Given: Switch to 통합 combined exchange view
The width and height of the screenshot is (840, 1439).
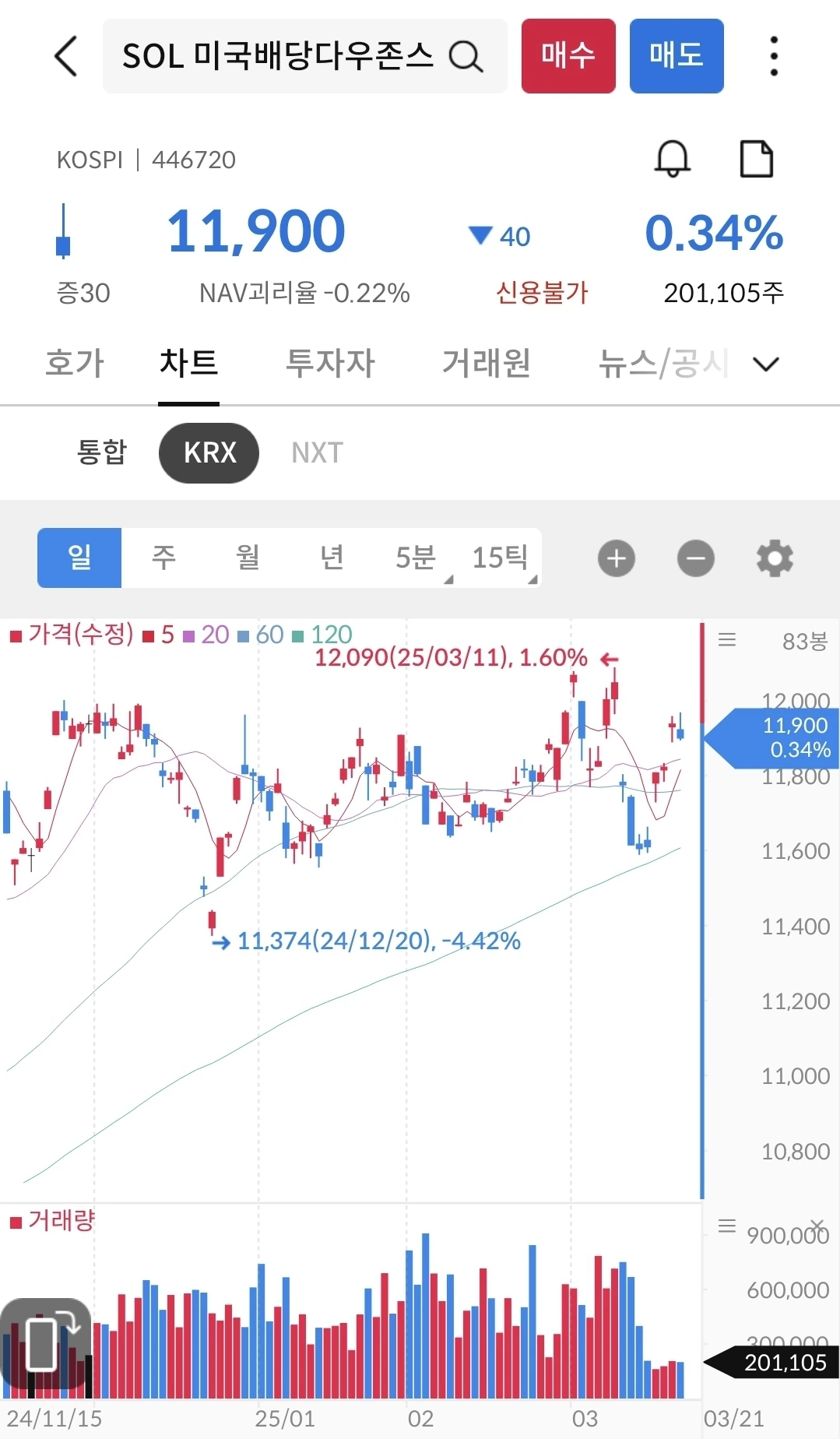Looking at the screenshot, I should point(101,452).
